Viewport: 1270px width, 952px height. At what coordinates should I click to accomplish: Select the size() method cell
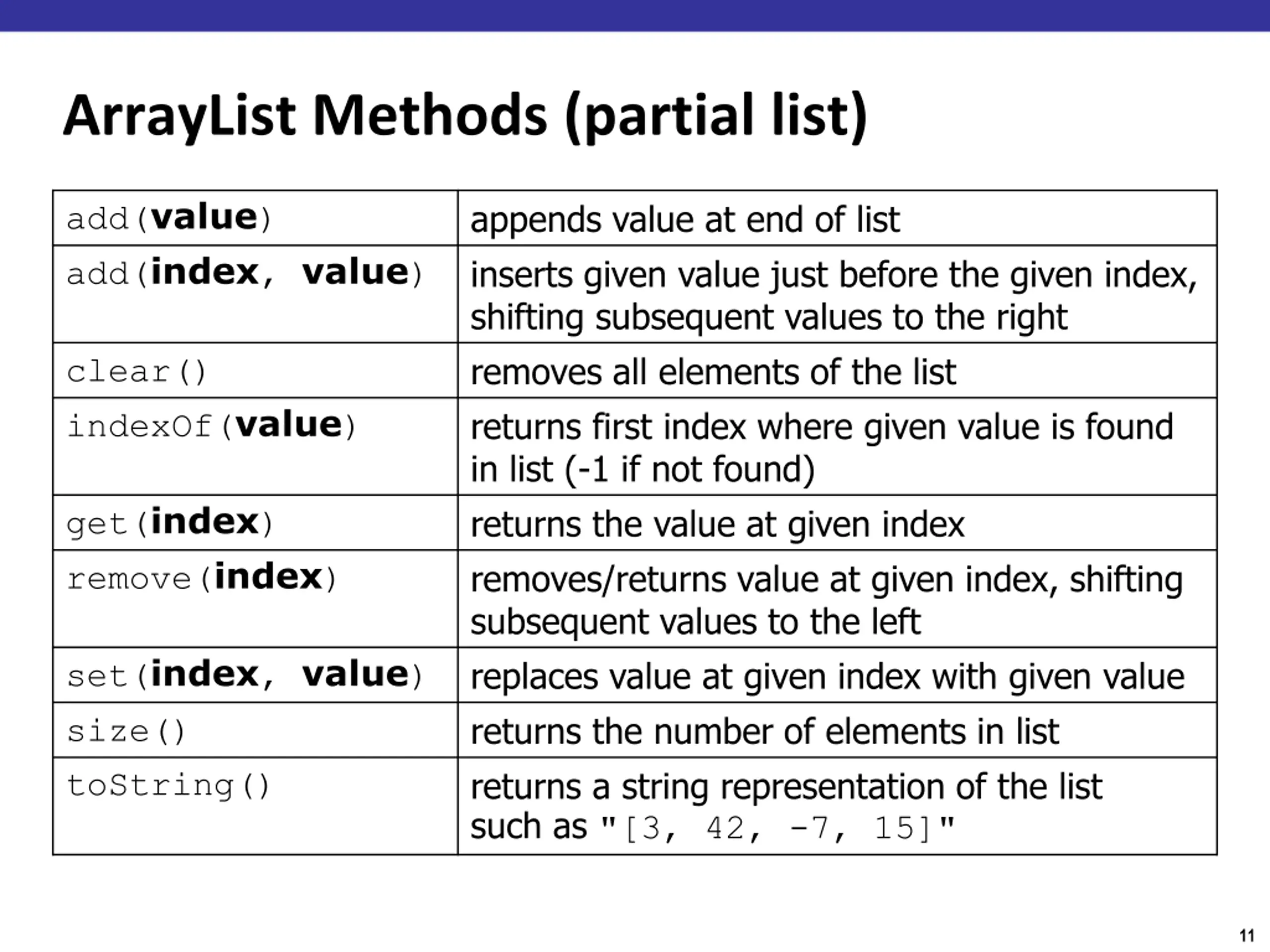coord(127,731)
